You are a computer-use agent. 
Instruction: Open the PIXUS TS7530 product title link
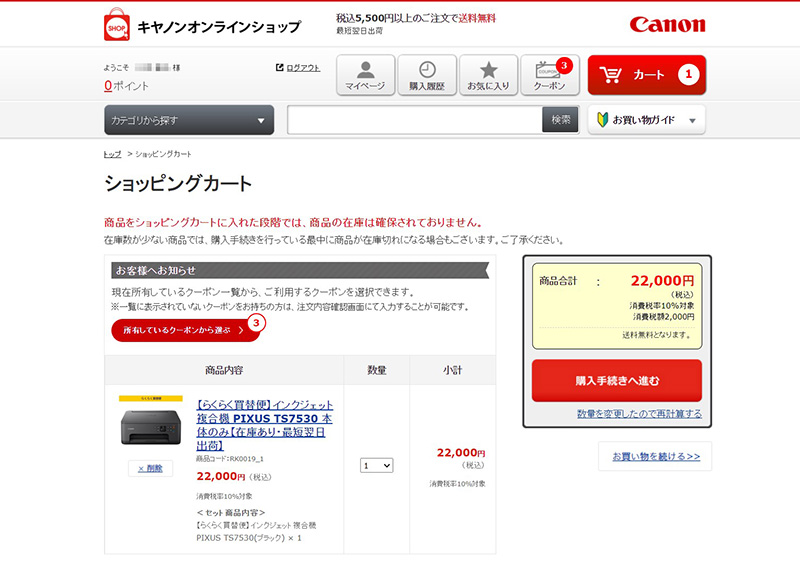click(264, 425)
